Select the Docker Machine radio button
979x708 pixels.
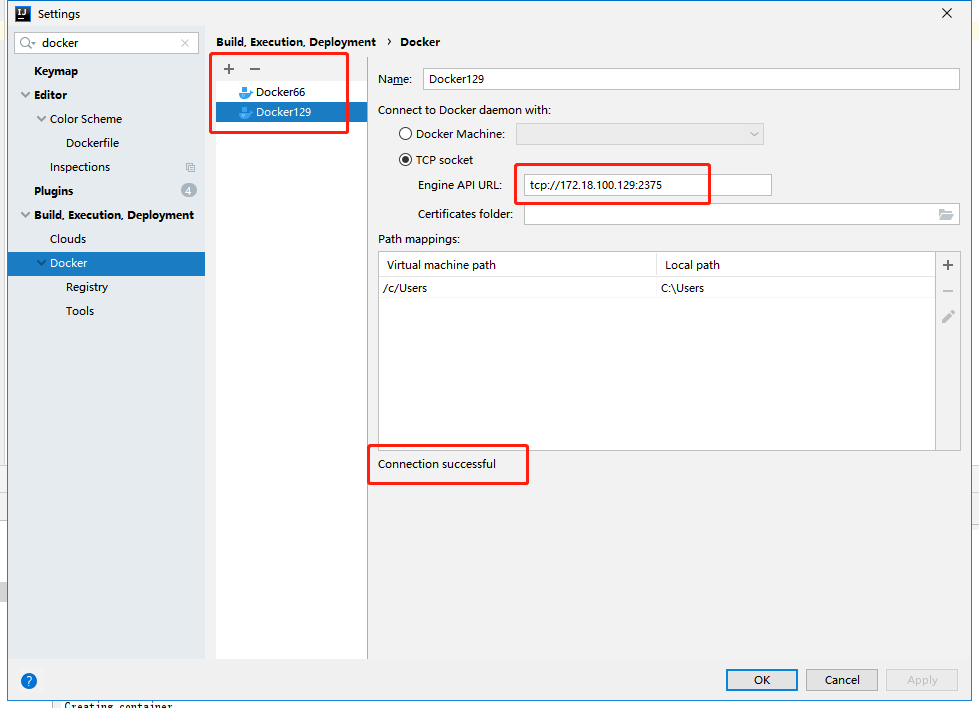(405, 134)
